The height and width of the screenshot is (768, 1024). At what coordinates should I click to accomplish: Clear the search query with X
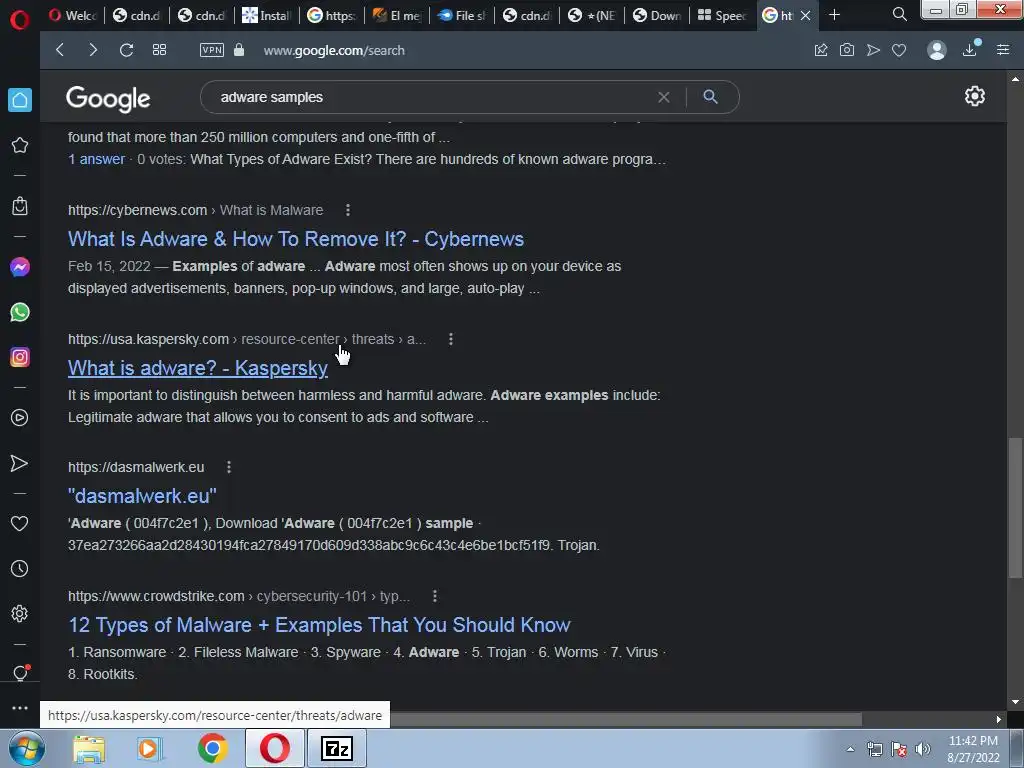pyautogui.click(x=664, y=97)
